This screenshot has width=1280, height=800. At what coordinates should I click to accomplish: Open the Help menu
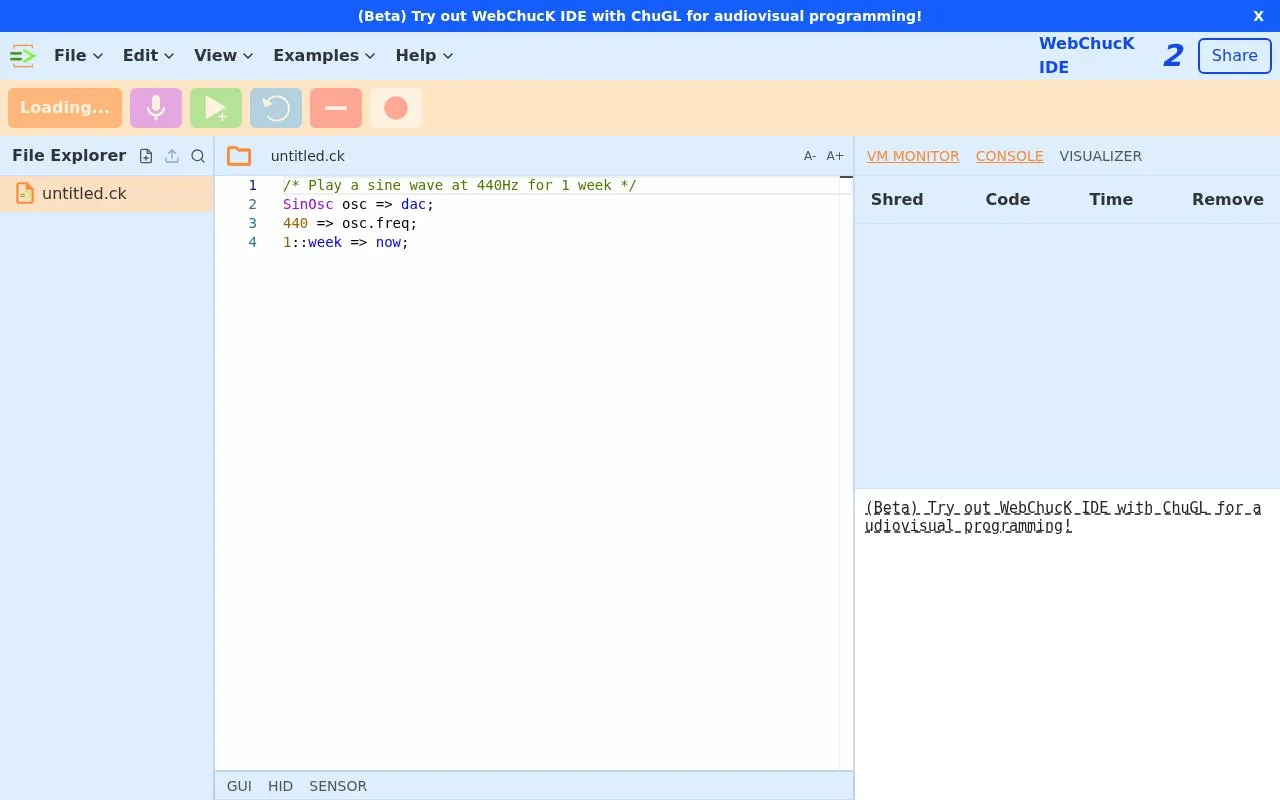coord(424,56)
